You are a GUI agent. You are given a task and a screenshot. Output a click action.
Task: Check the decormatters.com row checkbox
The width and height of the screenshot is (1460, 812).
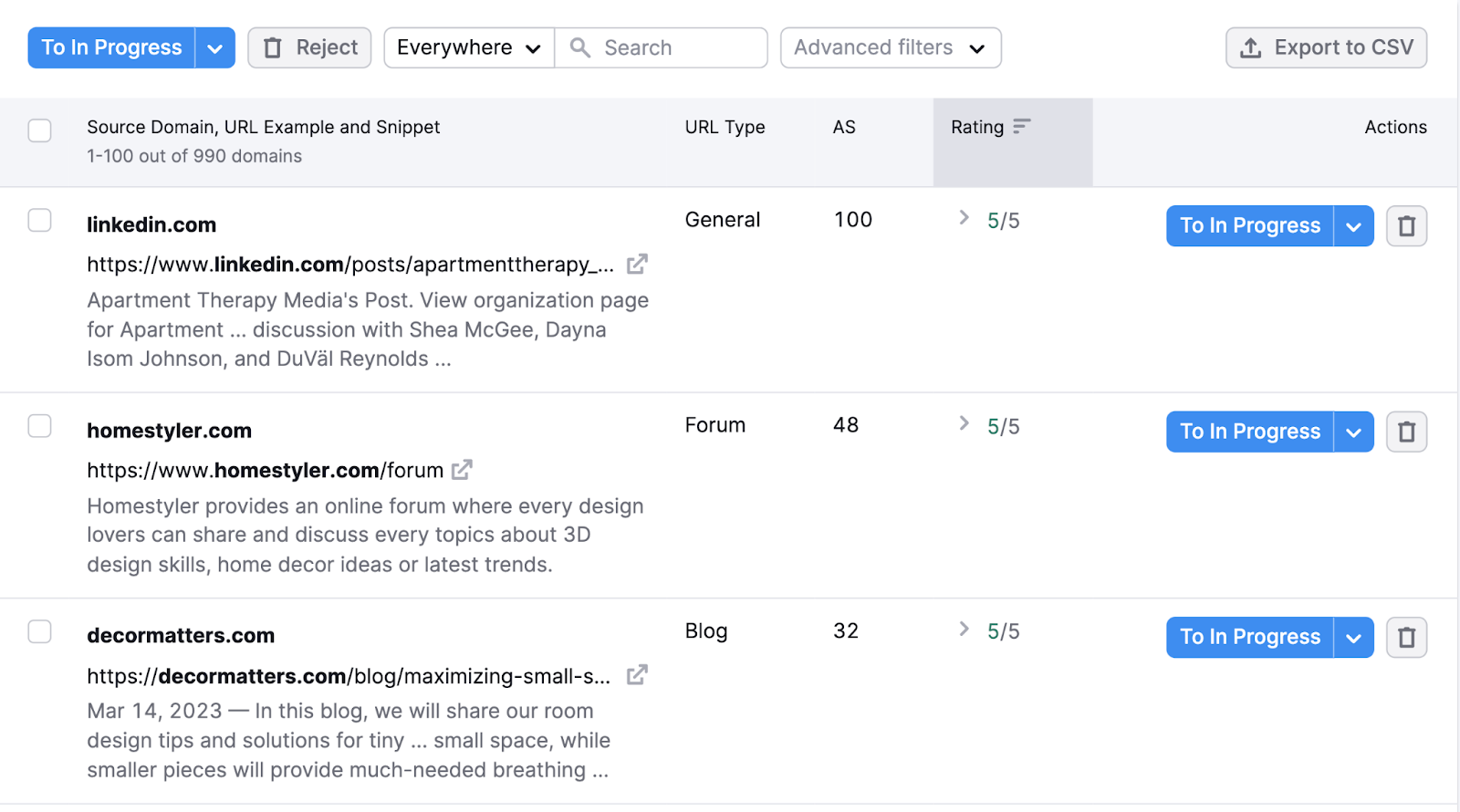point(39,631)
